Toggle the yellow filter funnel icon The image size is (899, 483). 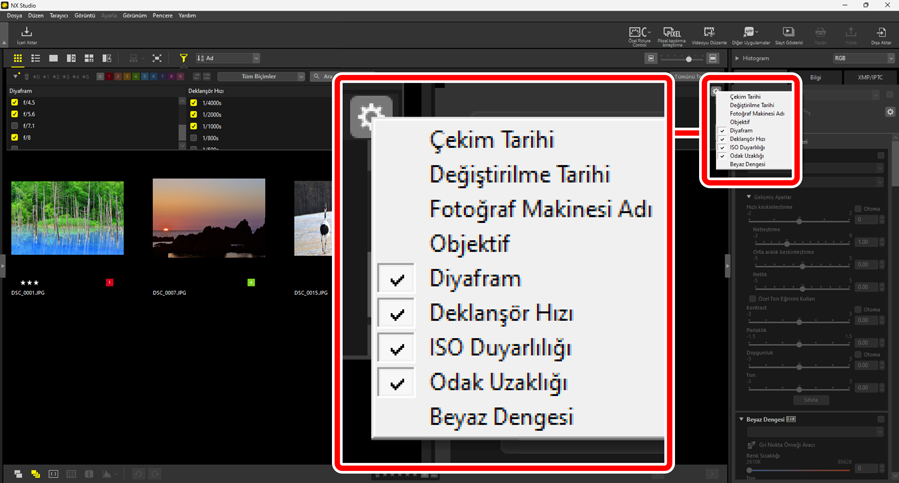pyautogui.click(x=183, y=59)
